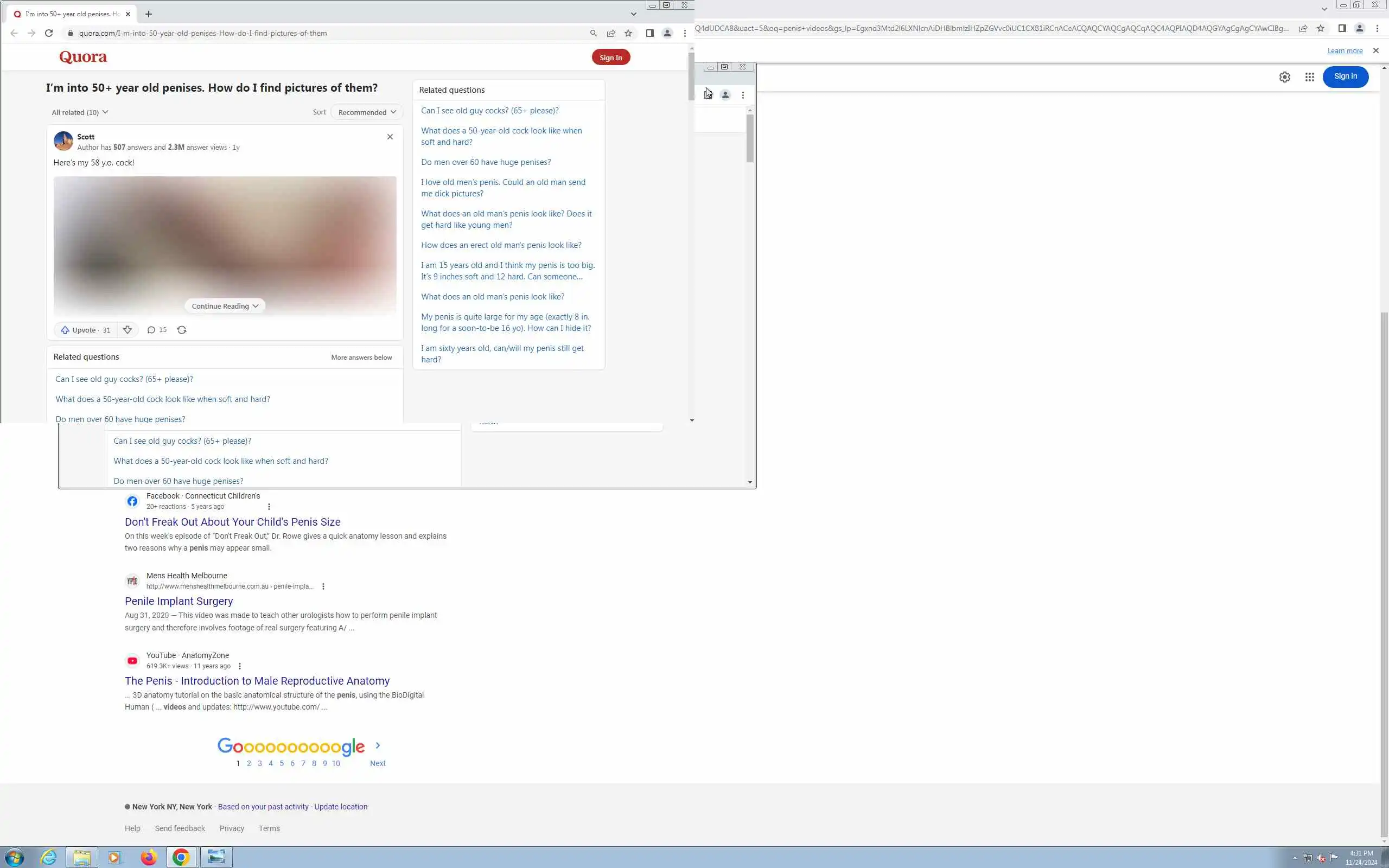Click the share/repost icon on the answer
The height and width of the screenshot is (868, 1389).
pos(181,329)
